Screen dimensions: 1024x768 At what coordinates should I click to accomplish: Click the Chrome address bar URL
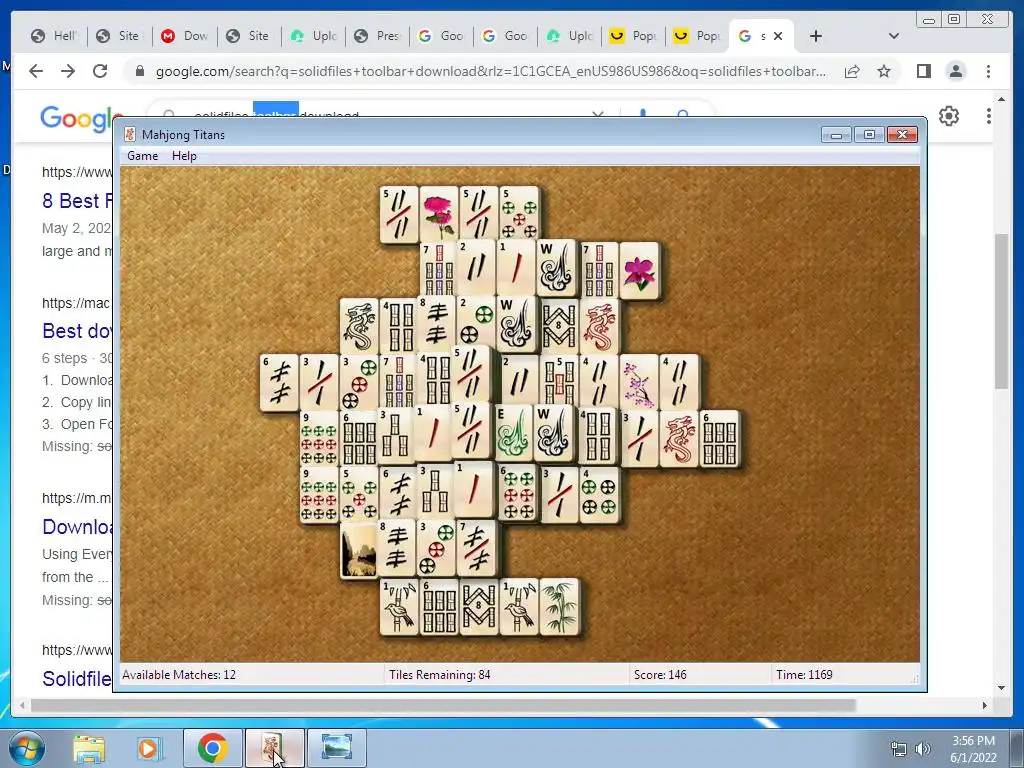(490, 71)
